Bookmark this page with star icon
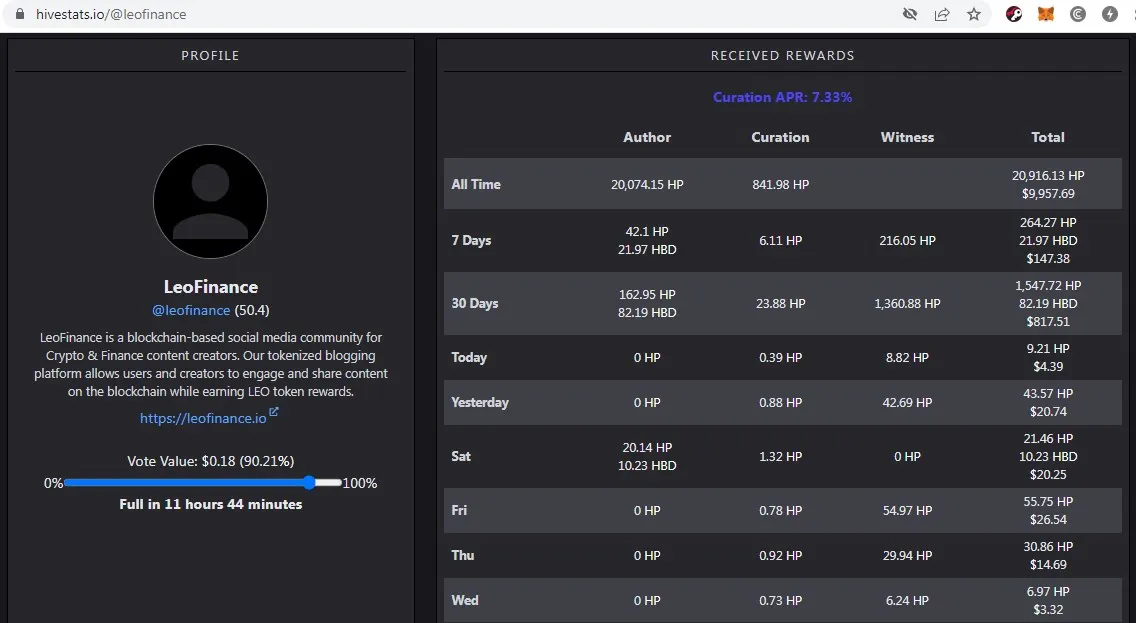This screenshot has width=1136, height=623. [974, 14]
